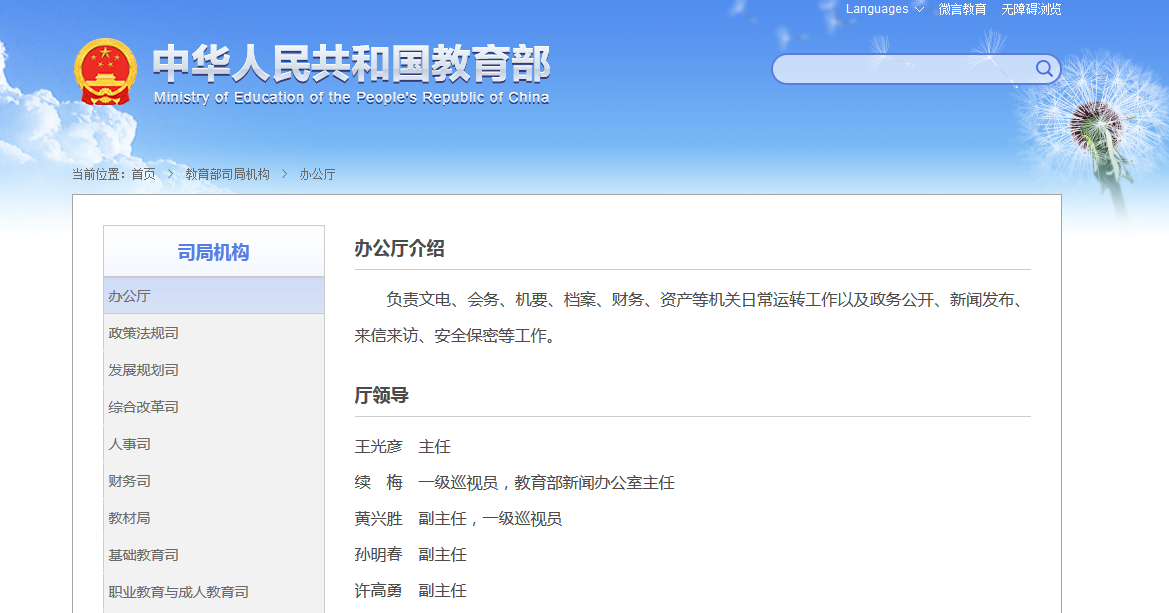Click inside the search input field
Image resolution: width=1169 pixels, height=613 pixels.
point(904,69)
